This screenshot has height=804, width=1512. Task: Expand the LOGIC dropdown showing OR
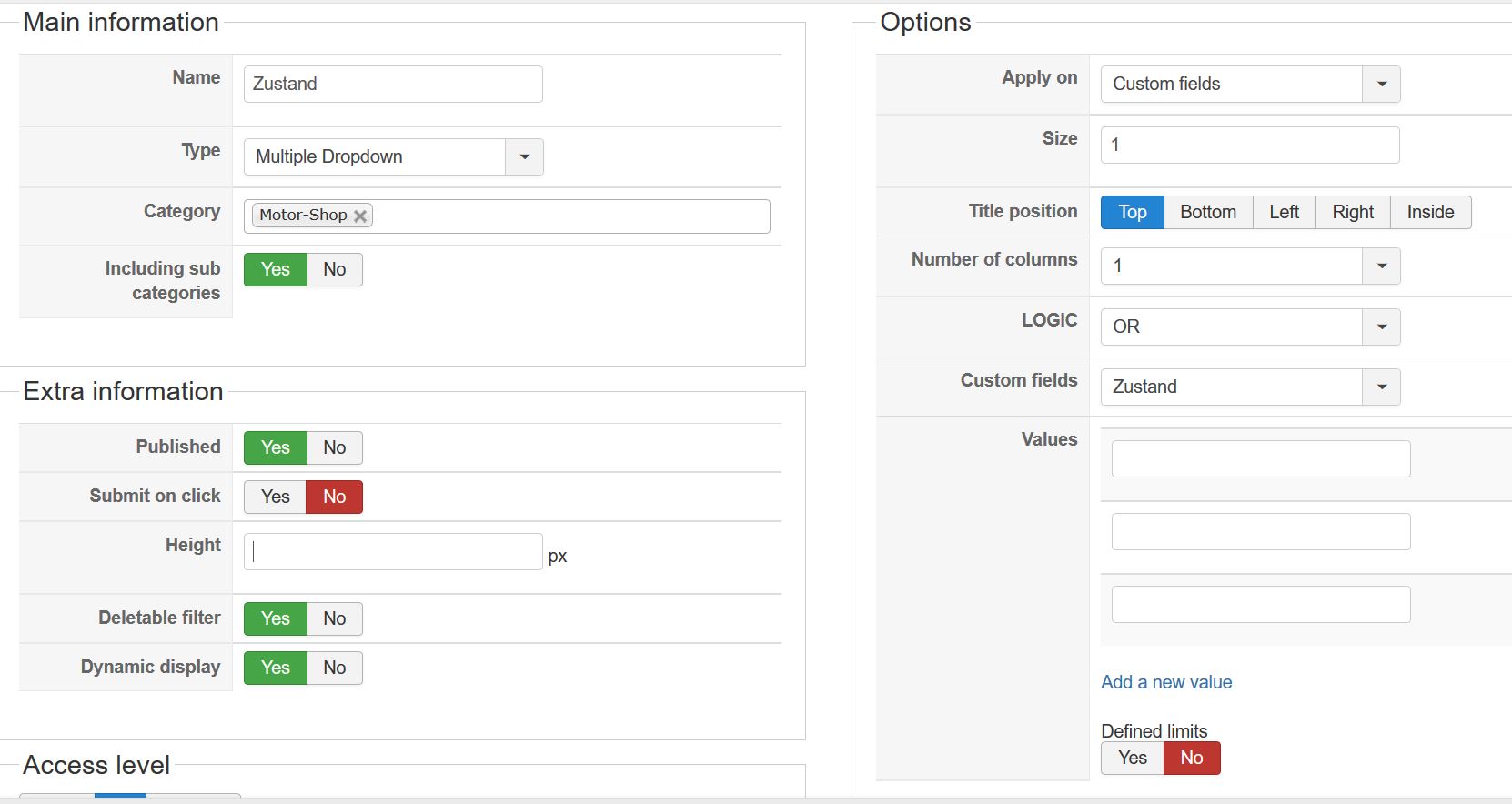click(x=1381, y=327)
